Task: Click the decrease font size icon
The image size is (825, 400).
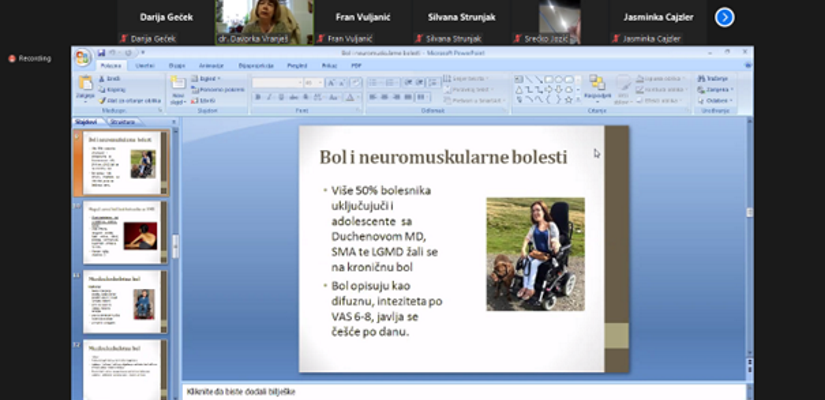Action: pyautogui.click(x=342, y=83)
